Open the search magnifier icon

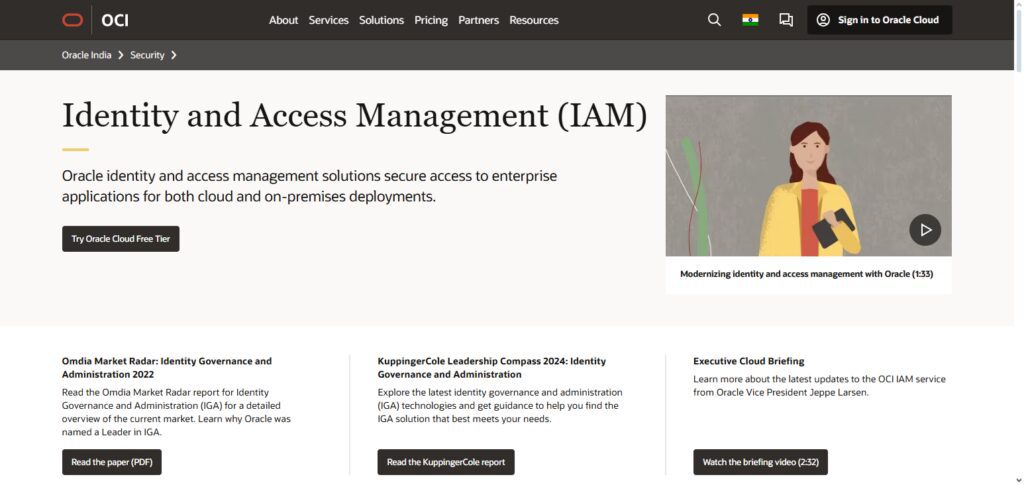(x=714, y=20)
